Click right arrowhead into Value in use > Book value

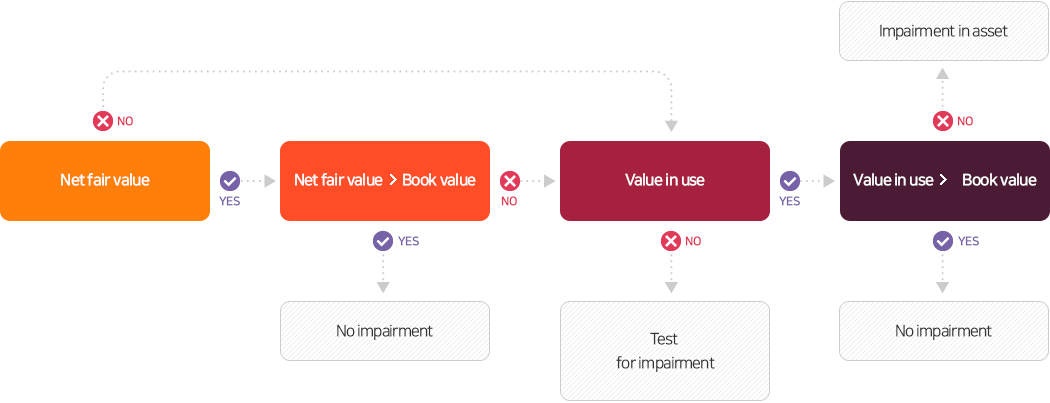pyautogui.click(x=829, y=181)
